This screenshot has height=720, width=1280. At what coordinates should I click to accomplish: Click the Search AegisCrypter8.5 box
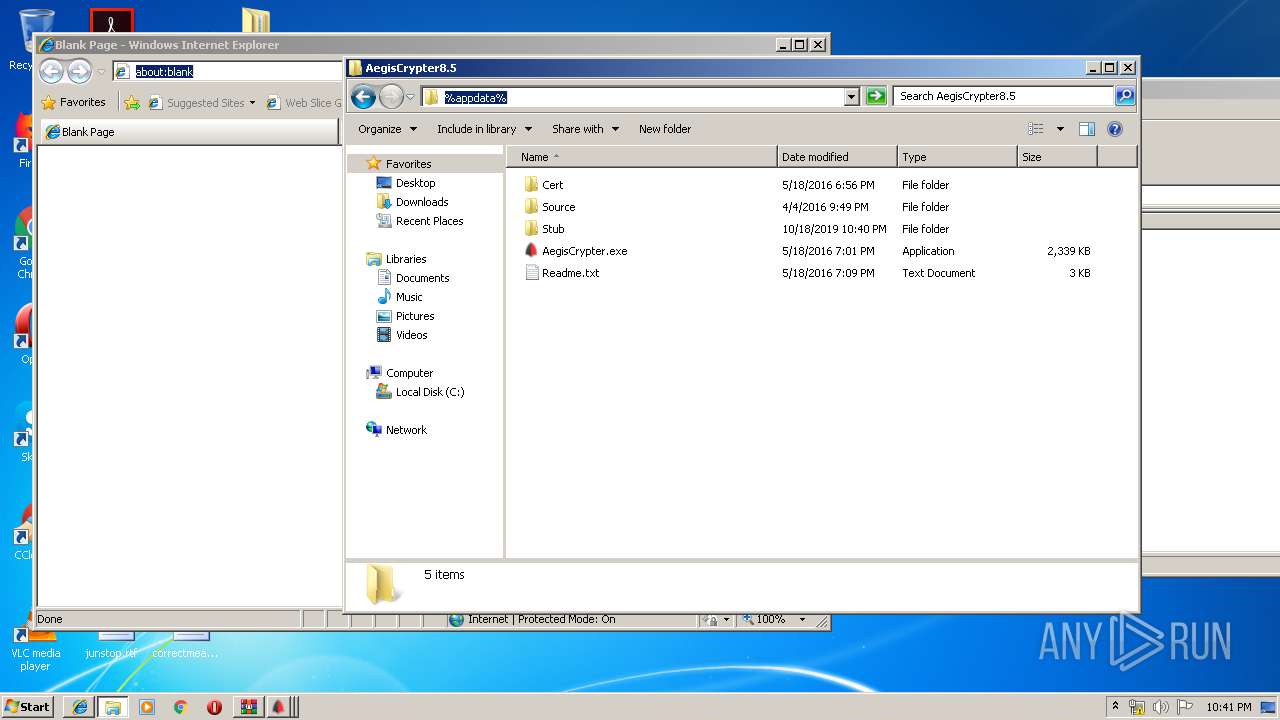tap(1003, 96)
